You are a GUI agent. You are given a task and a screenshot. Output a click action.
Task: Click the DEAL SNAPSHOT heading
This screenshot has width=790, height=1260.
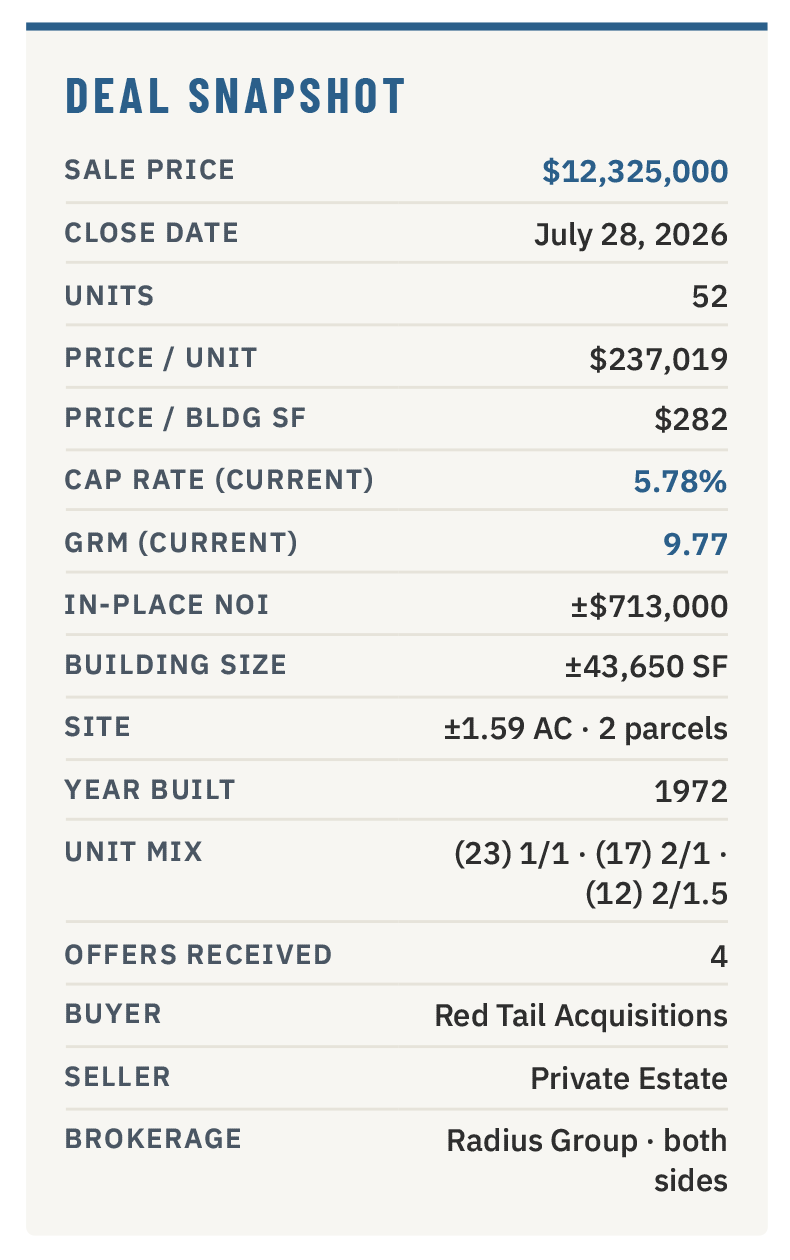pos(235,96)
